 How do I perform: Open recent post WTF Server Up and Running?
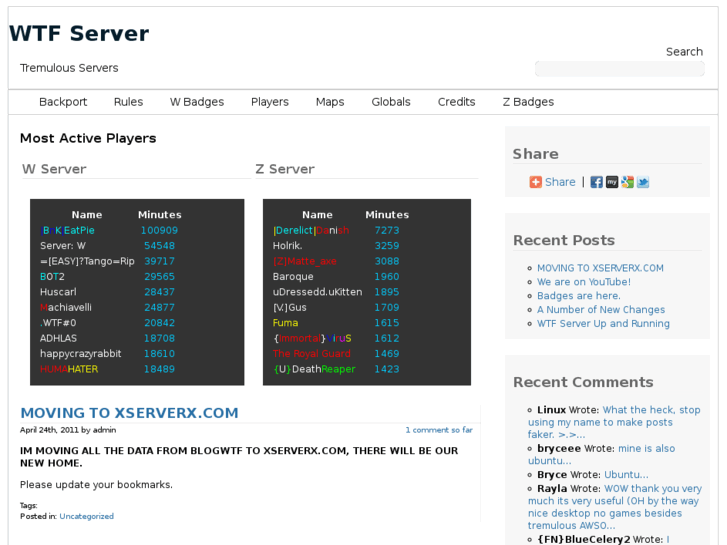(603, 324)
